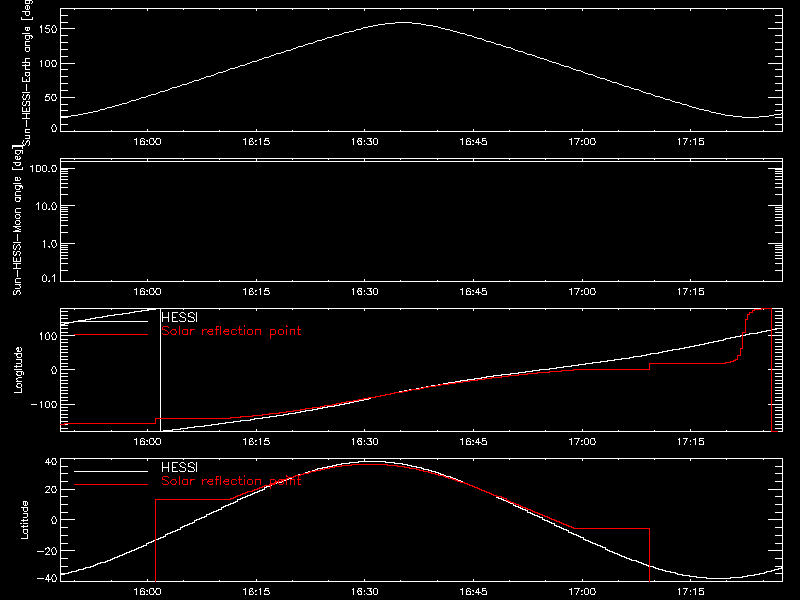Click the -100 tick on Longitude axis
This screenshot has width=800, height=600.
coord(44,405)
